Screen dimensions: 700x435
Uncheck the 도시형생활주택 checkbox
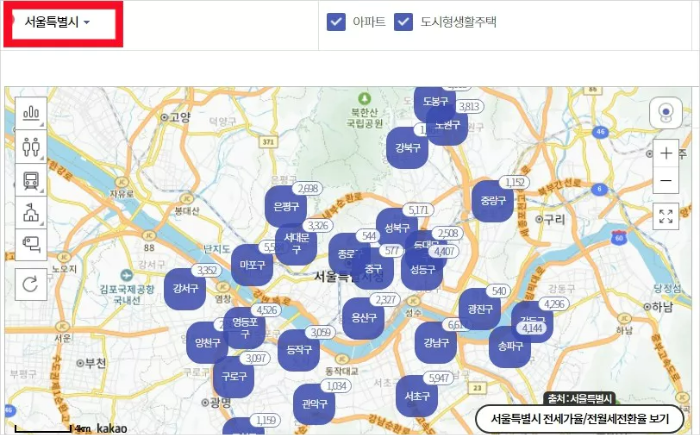[x=404, y=21]
